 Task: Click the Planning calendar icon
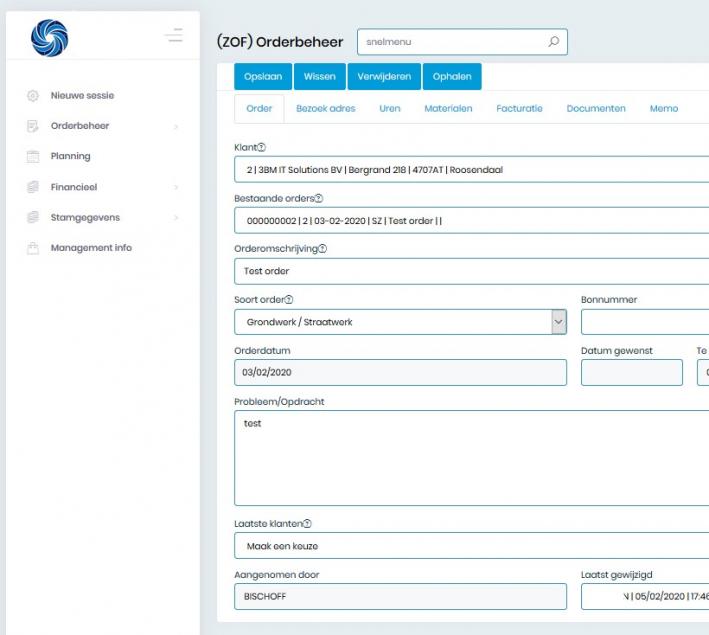click(32, 157)
